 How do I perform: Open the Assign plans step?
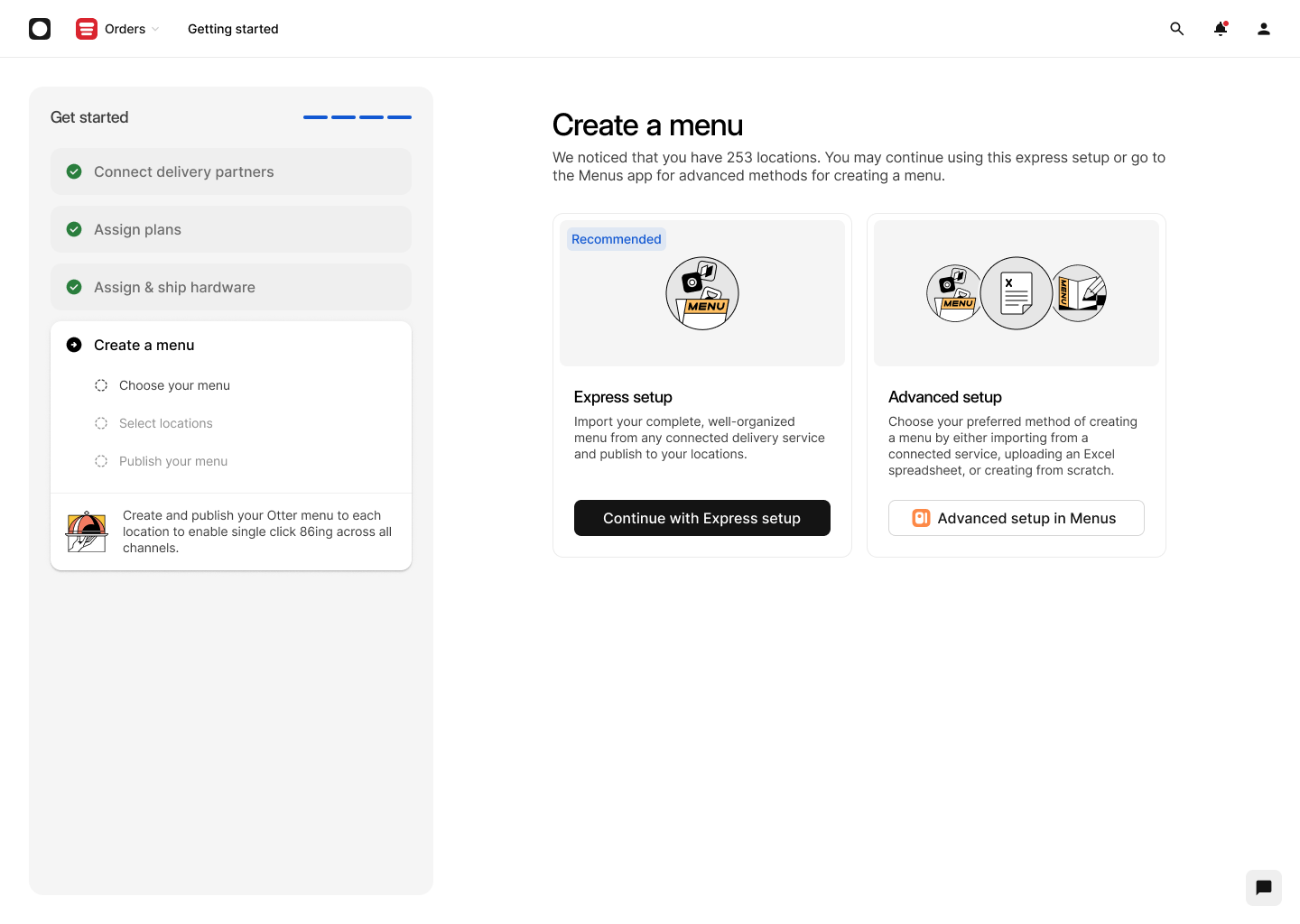coord(231,229)
